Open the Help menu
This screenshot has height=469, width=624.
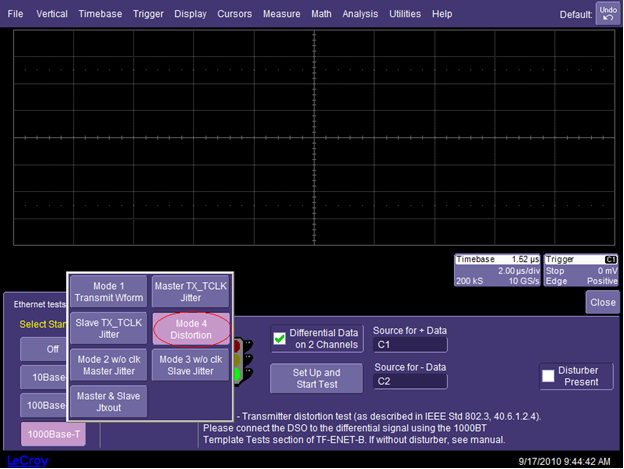pos(442,14)
